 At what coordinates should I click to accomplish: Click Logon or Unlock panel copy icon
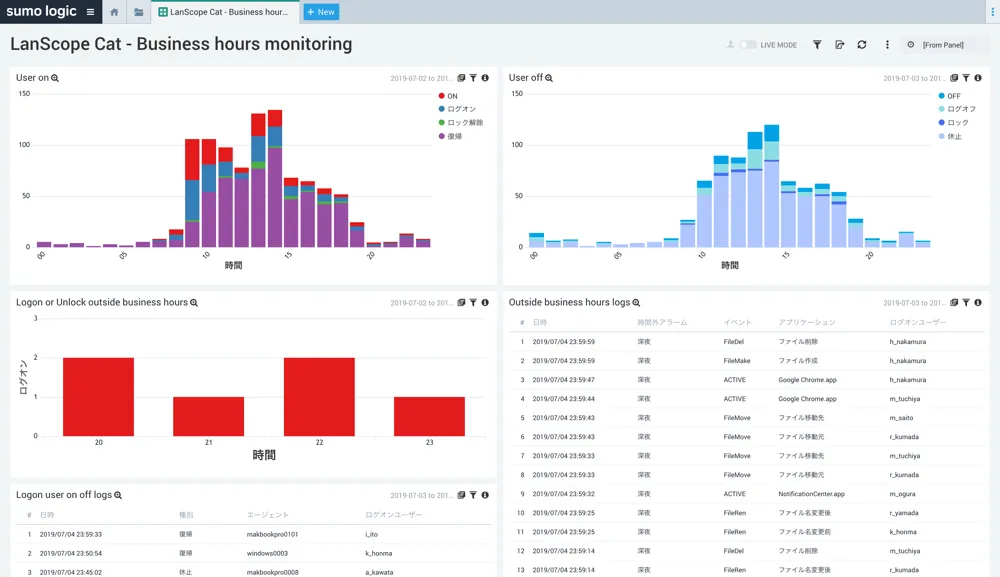461,303
